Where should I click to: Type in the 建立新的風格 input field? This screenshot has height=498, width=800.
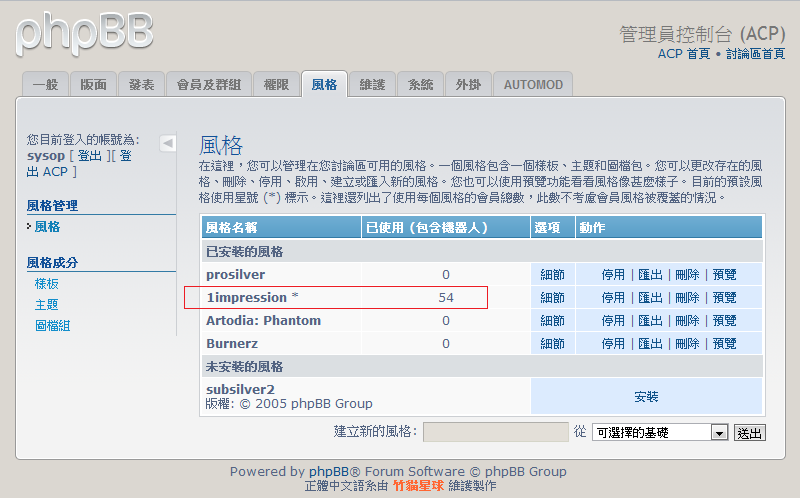point(496,432)
